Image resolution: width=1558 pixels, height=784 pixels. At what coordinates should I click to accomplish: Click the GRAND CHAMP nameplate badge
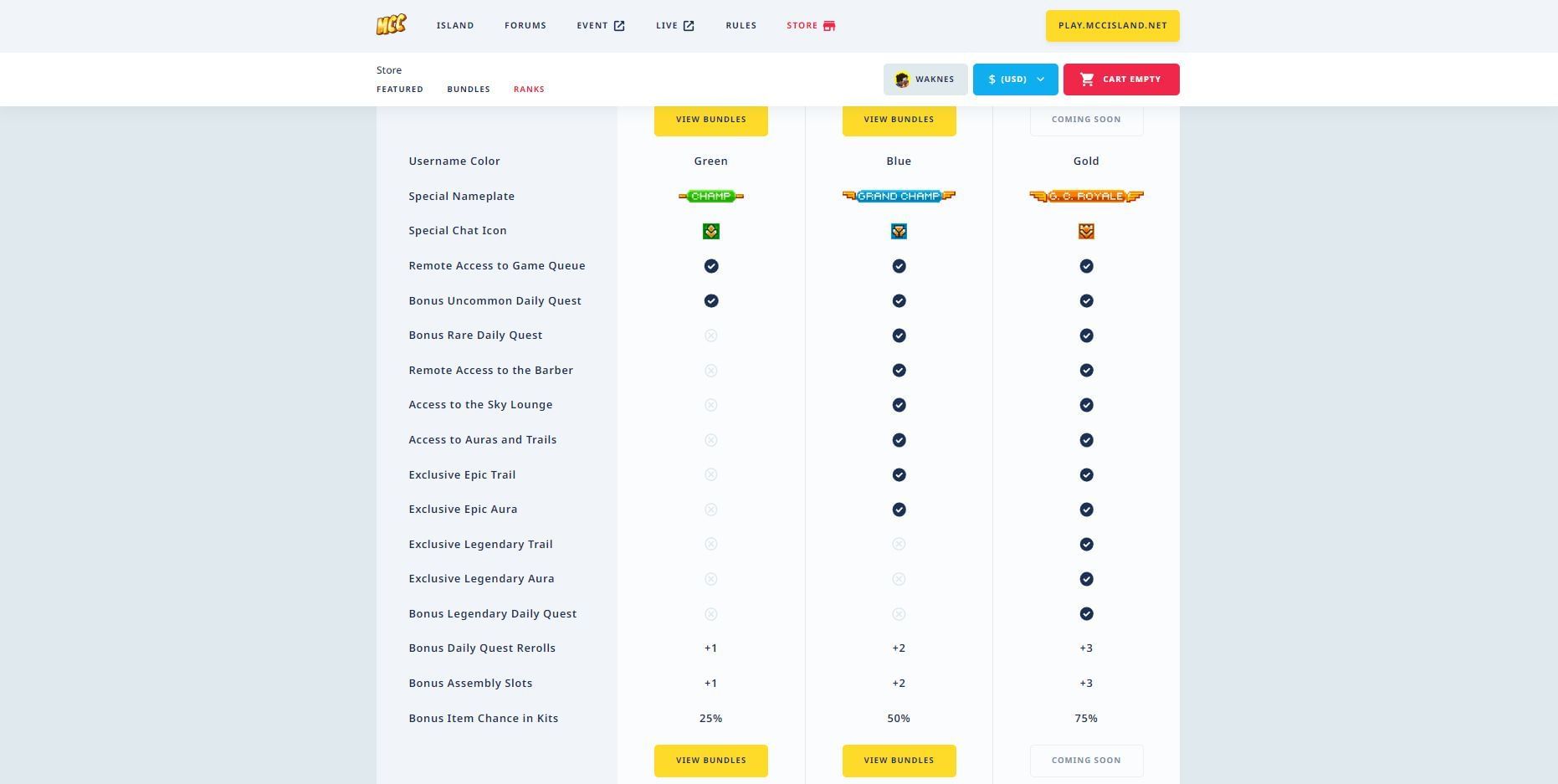coord(899,196)
